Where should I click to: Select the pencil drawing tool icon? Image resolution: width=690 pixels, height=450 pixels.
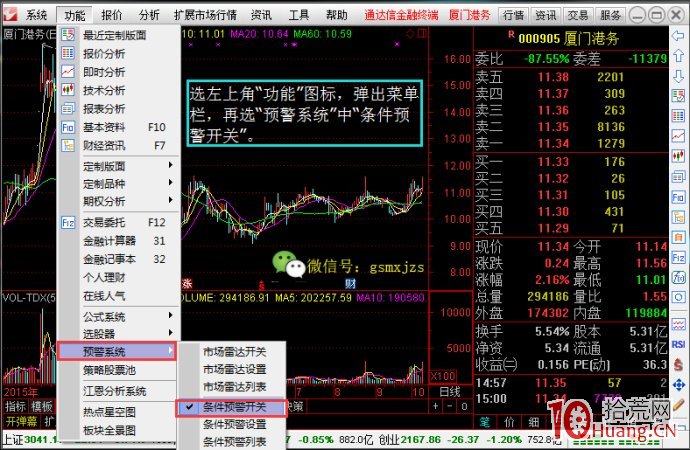[678, 404]
